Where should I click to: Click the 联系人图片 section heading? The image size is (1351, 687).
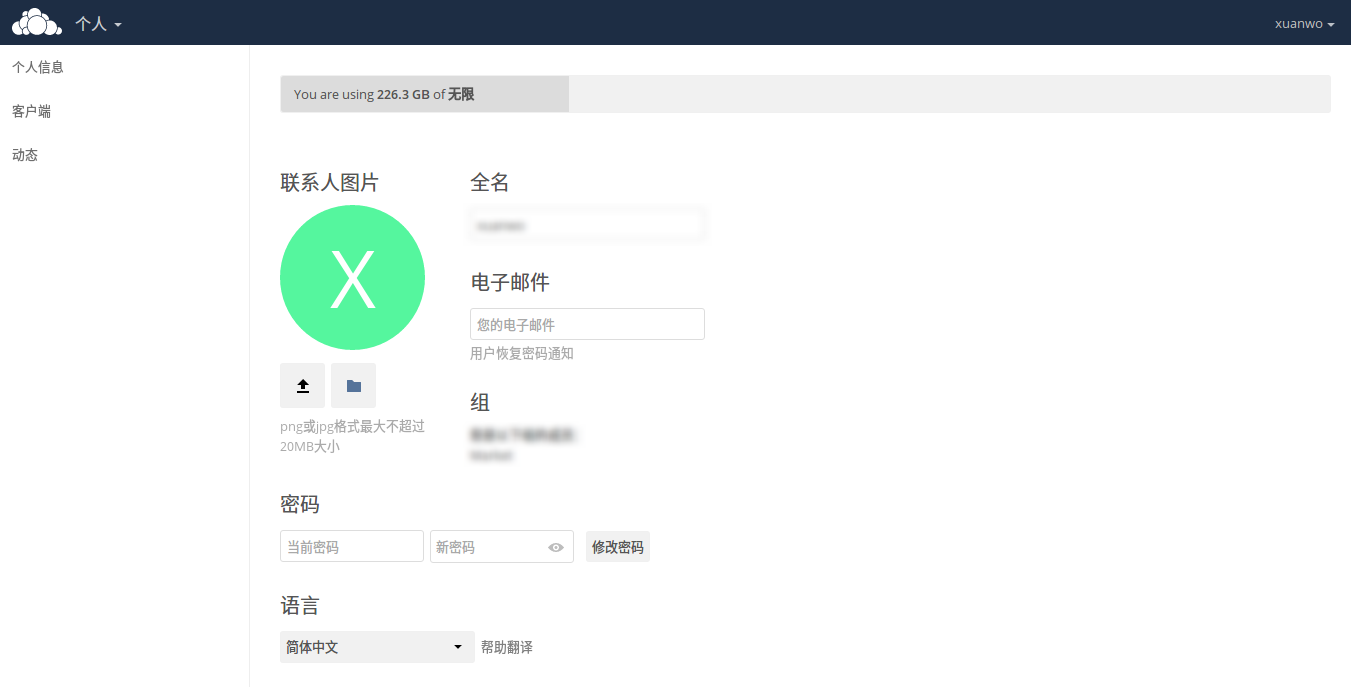coord(329,183)
